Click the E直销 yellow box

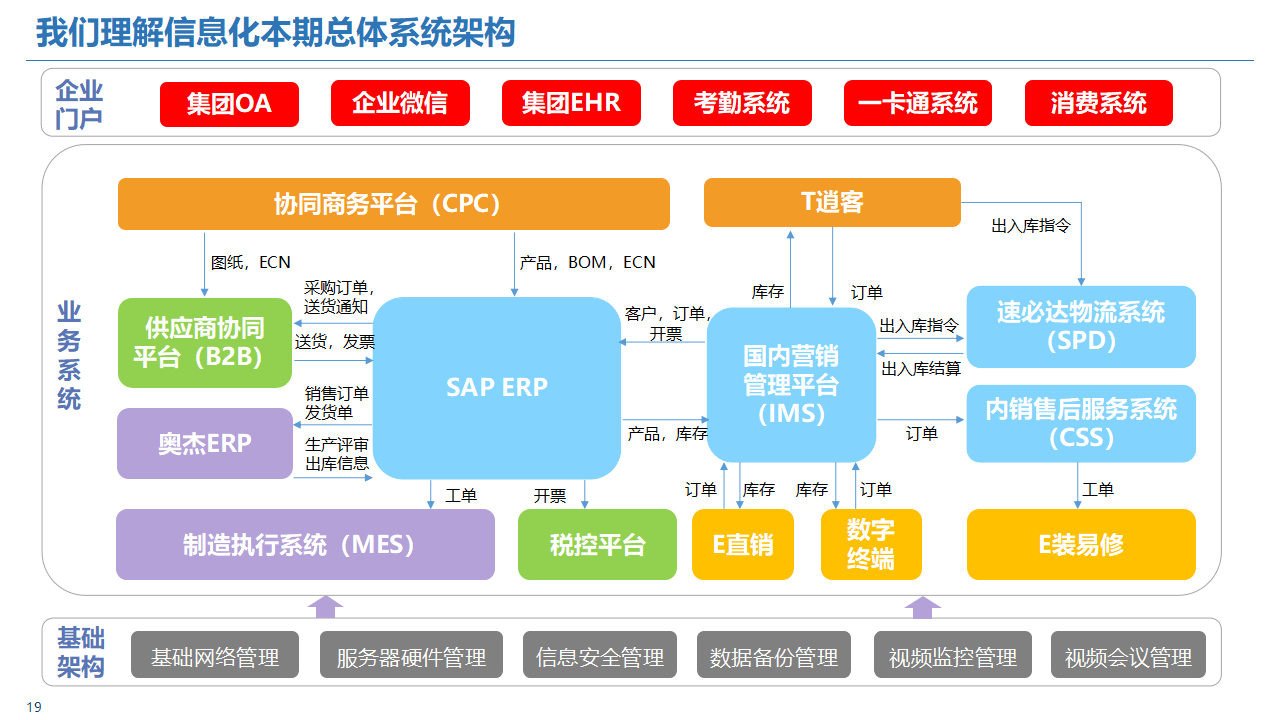743,545
